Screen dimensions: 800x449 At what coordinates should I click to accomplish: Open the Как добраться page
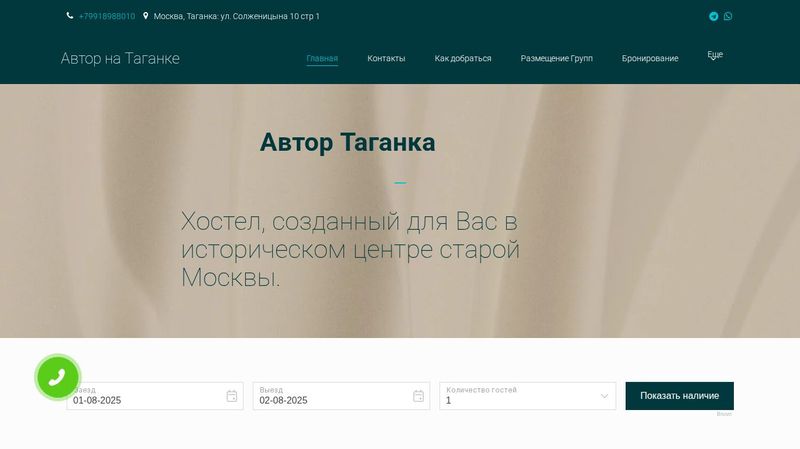click(463, 58)
